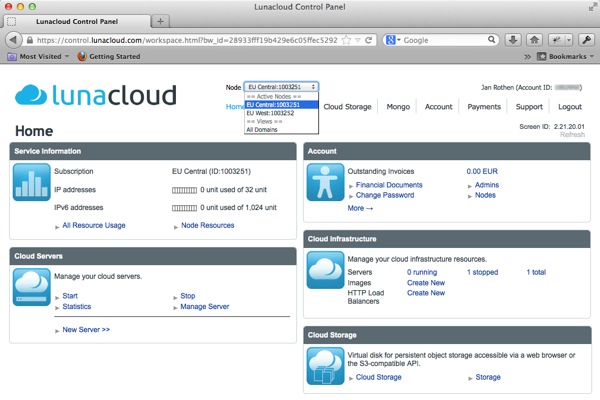Screen dimensions: 600x400
Task: Click the lunacloud logo
Action: (x=96, y=95)
